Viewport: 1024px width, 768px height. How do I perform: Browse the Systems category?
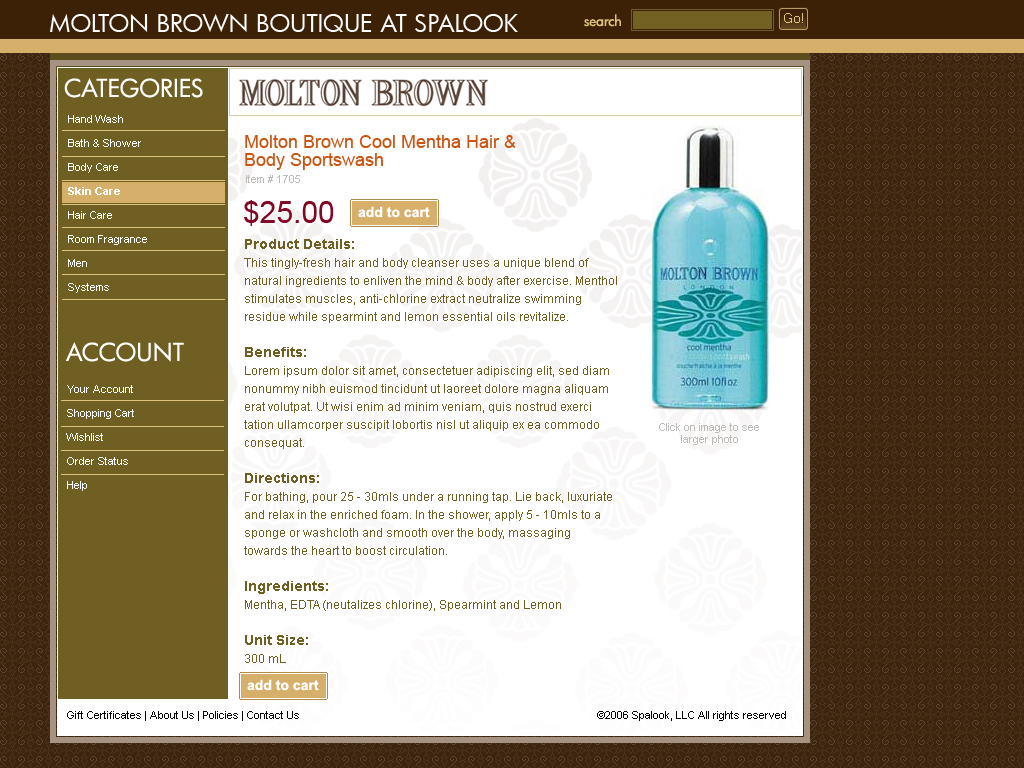pyautogui.click(x=88, y=287)
